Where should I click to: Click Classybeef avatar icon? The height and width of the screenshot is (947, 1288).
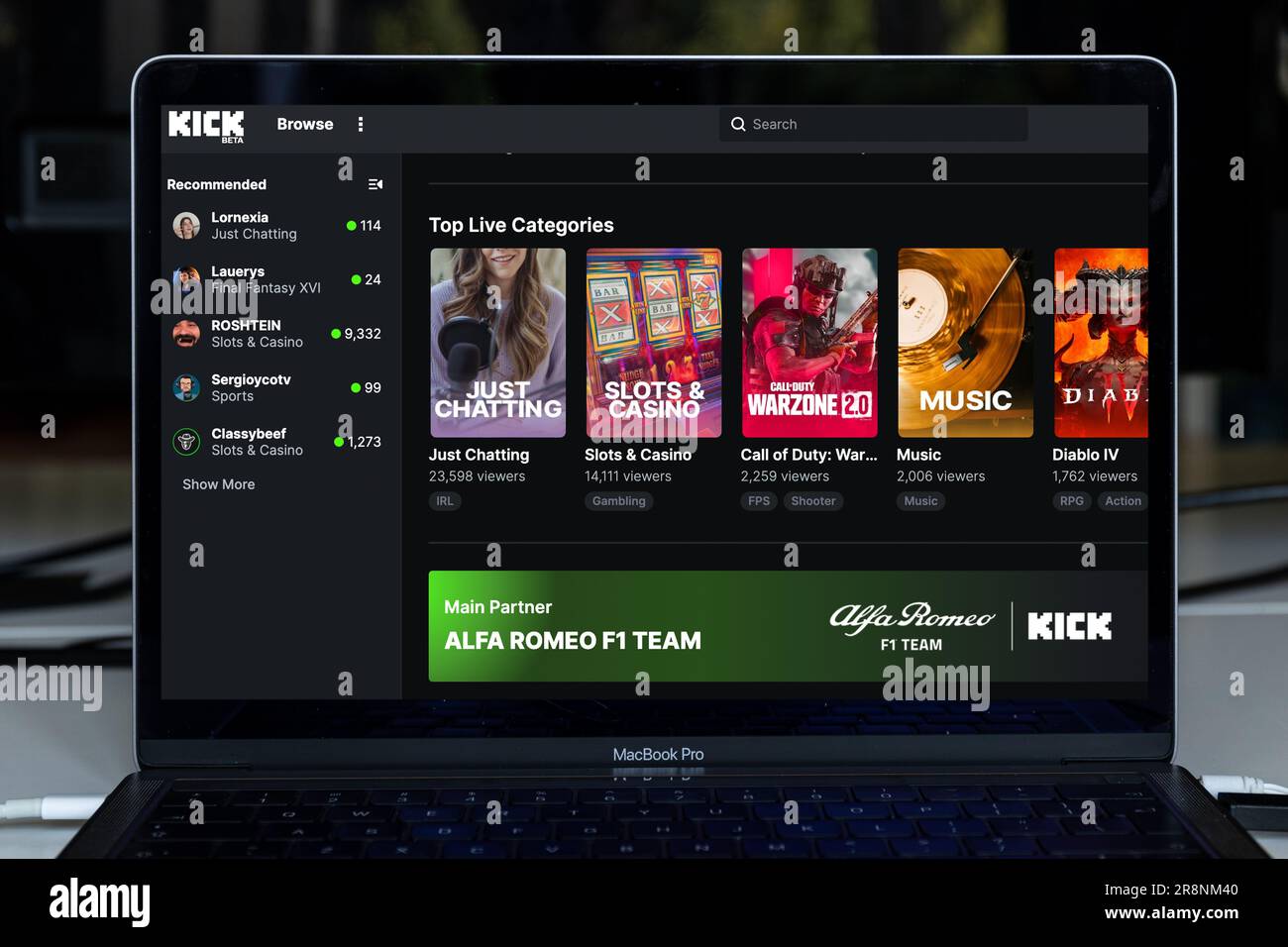click(x=186, y=442)
